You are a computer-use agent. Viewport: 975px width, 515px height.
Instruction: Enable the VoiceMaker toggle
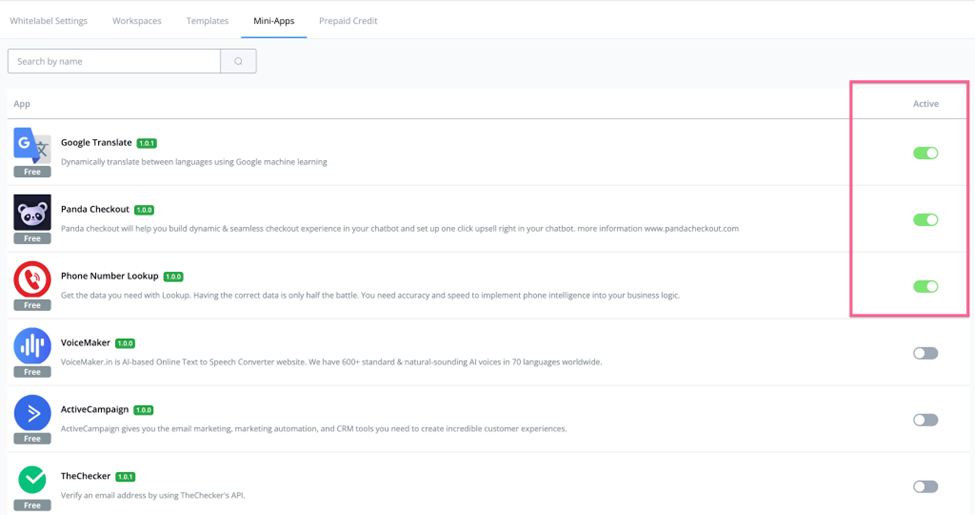(925, 353)
